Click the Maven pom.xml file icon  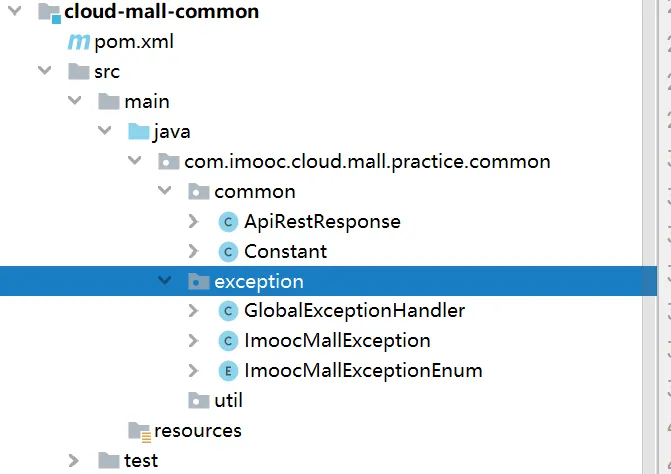[x=78, y=42]
